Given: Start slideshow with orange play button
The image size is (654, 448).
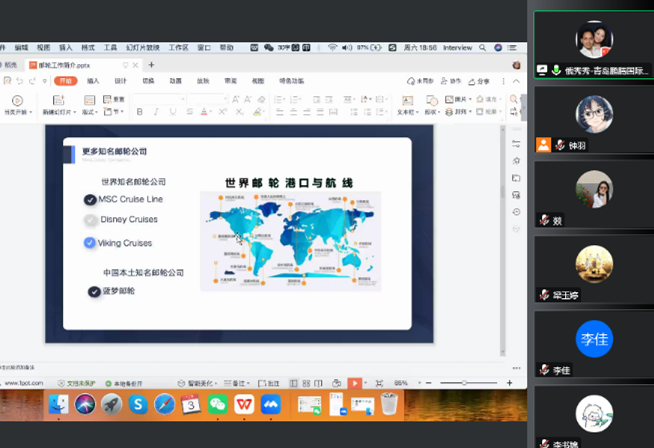Looking at the screenshot, I should coord(354,383).
